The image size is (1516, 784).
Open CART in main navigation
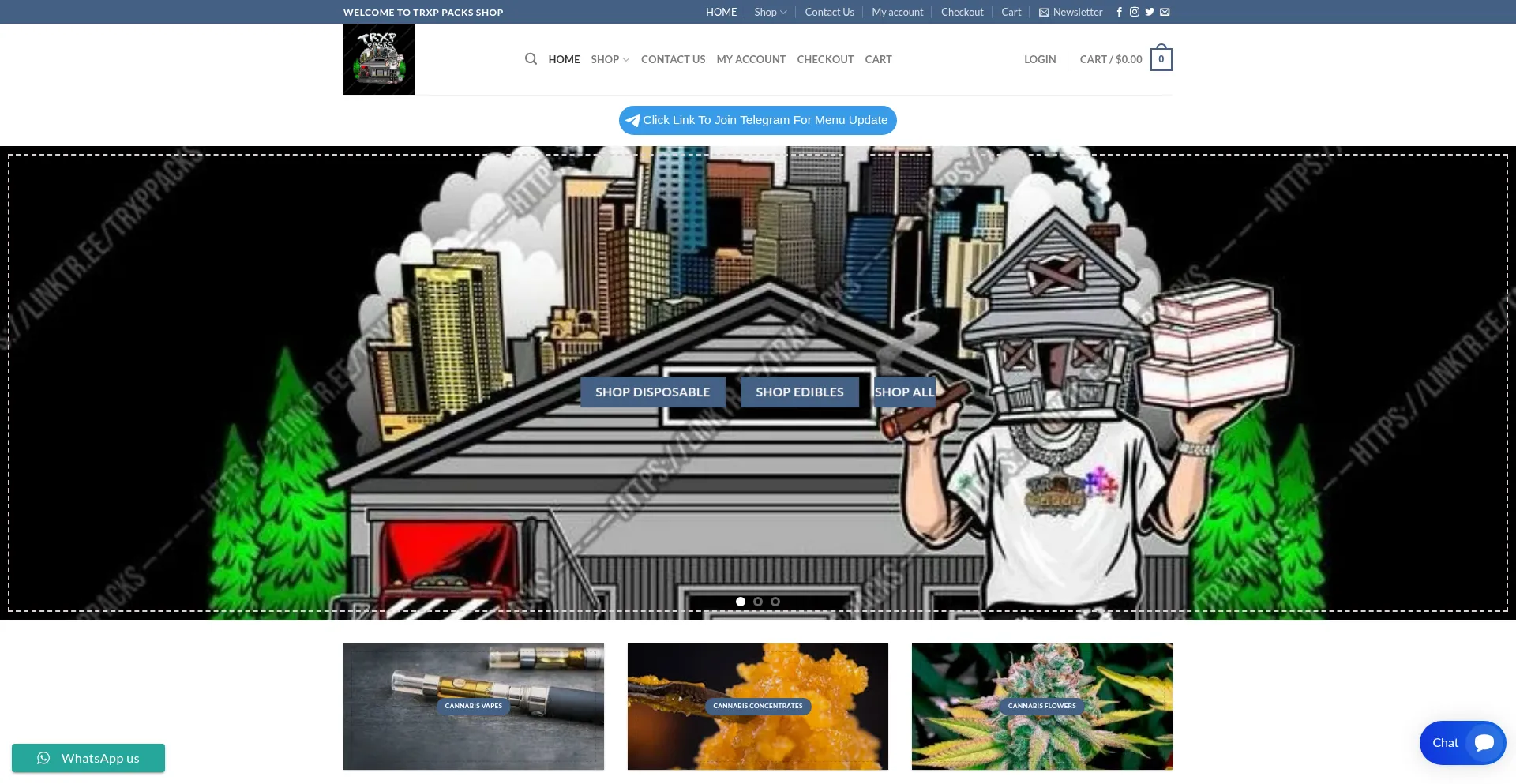(878, 59)
